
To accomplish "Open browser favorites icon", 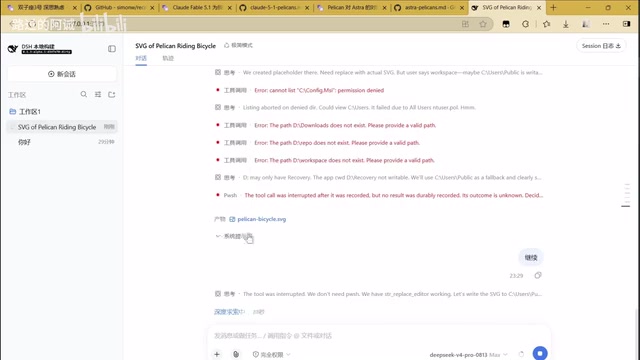I will click(547, 24).
